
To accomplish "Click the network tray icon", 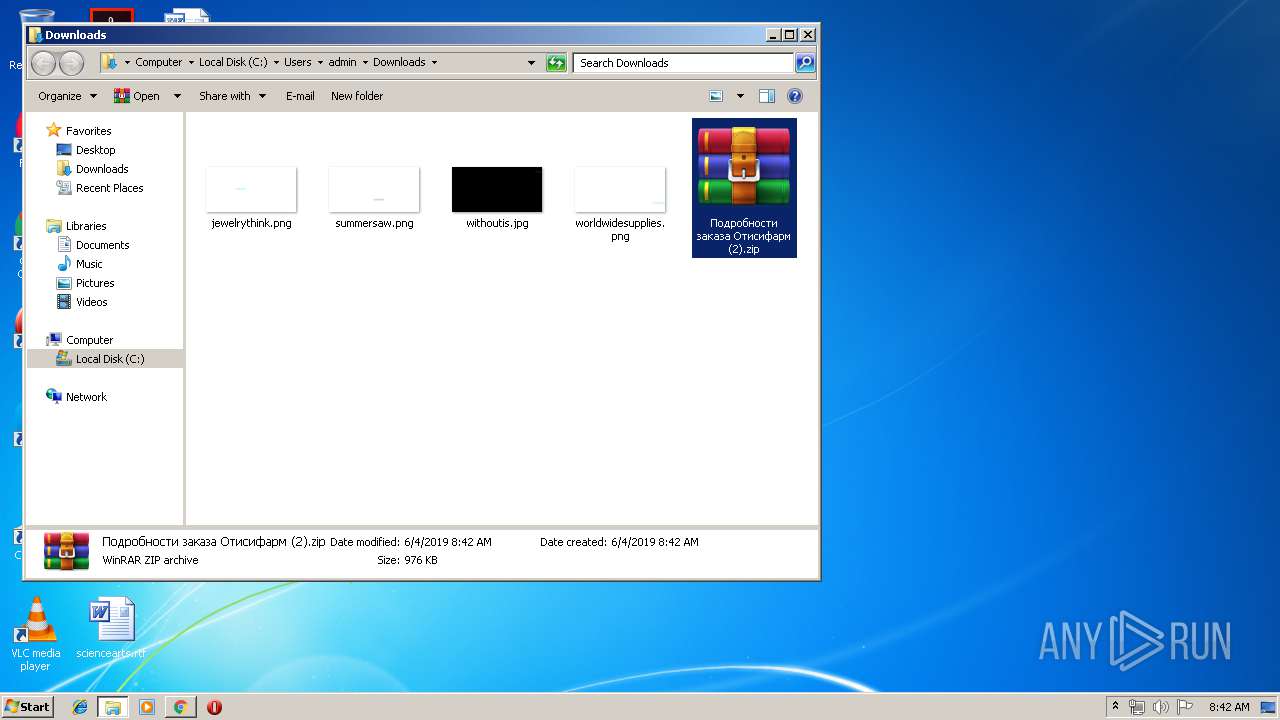I will tap(1137, 707).
